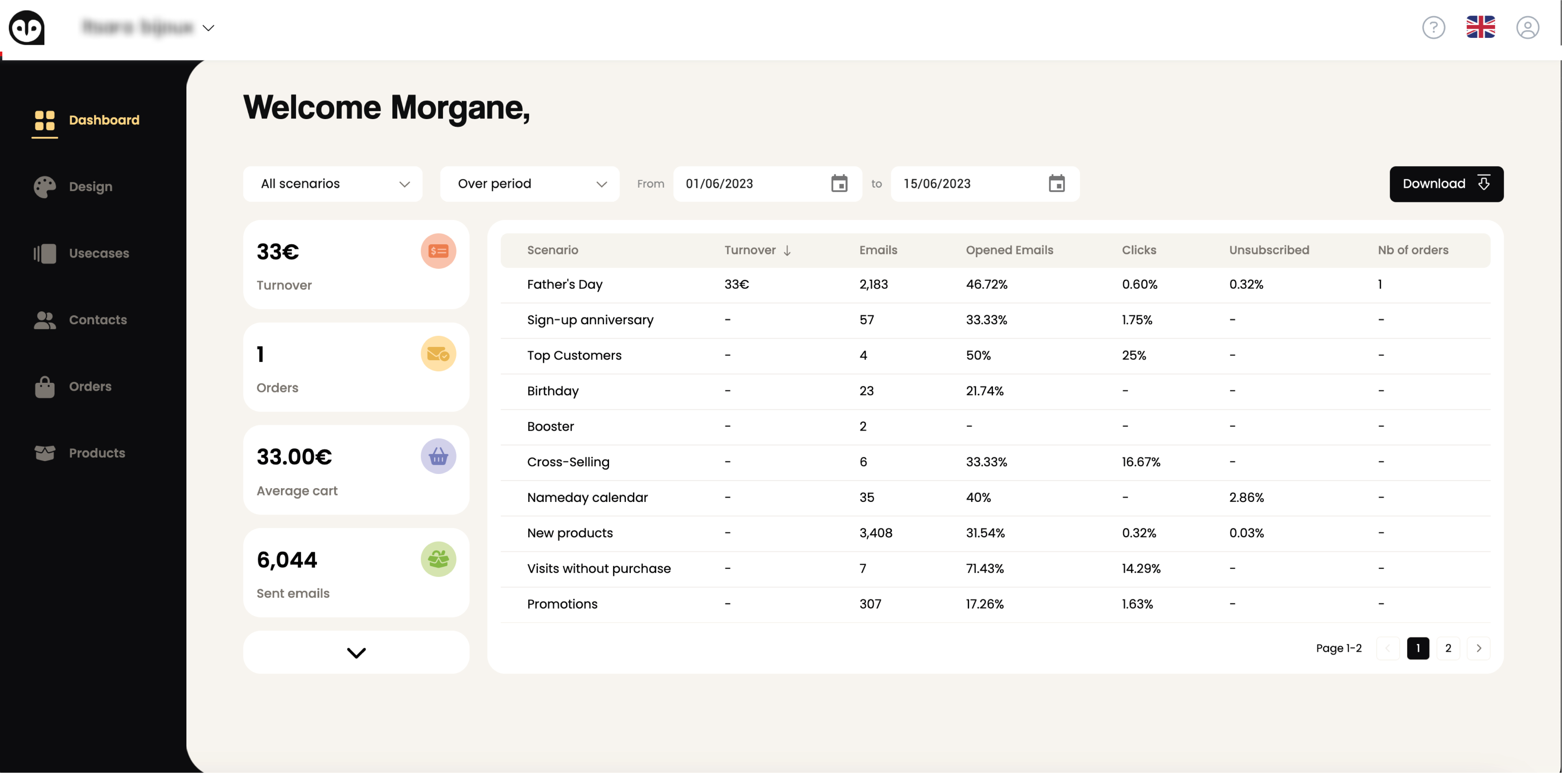1568x773 pixels.
Task: Open the To date calendar icon
Action: (x=1056, y=183)
